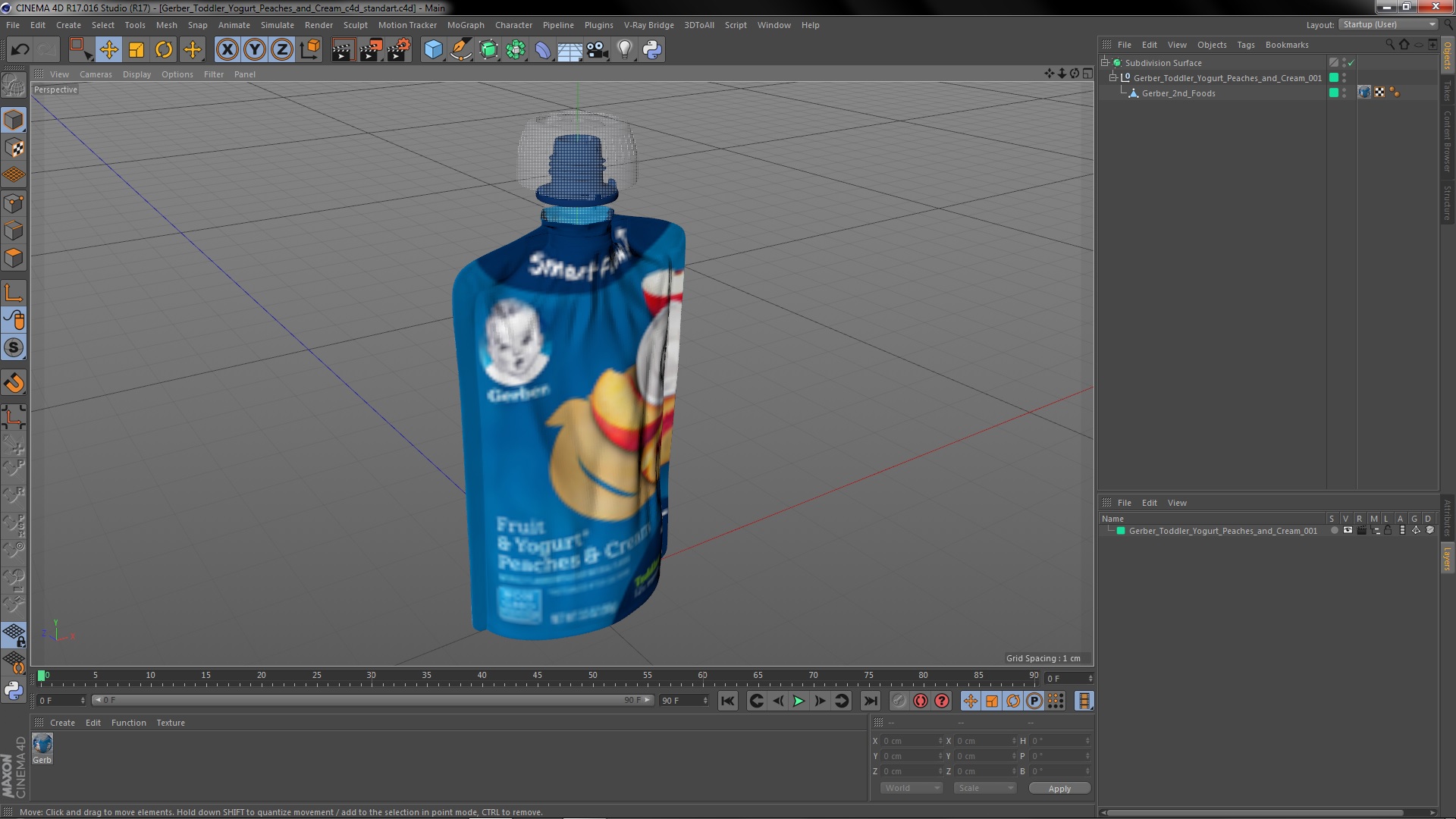Toggle layer View eye icon
1456x819 pixels.
[1348, 531]
